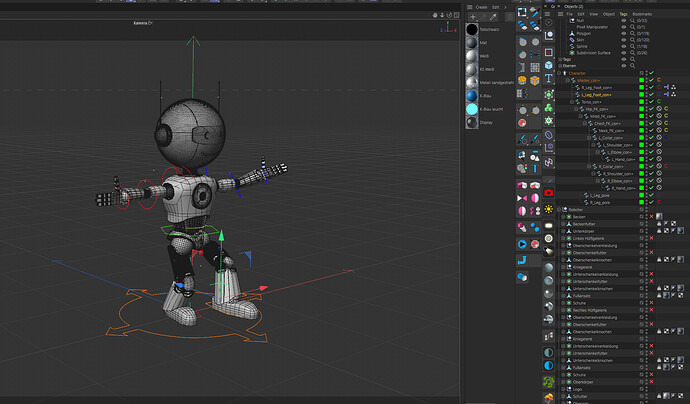Viewport: 690px width, 404px height.
Task: Open the View menu in Object Manager
Action: [594, 14]
